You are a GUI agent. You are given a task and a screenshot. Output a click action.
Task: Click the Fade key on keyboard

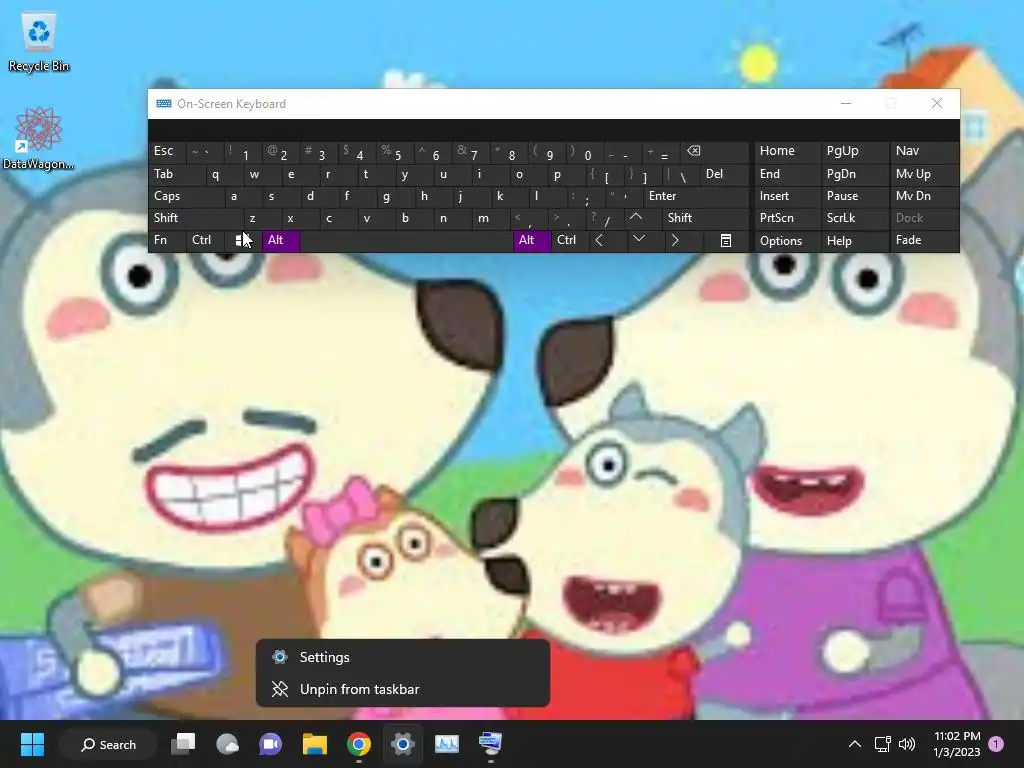925,240
